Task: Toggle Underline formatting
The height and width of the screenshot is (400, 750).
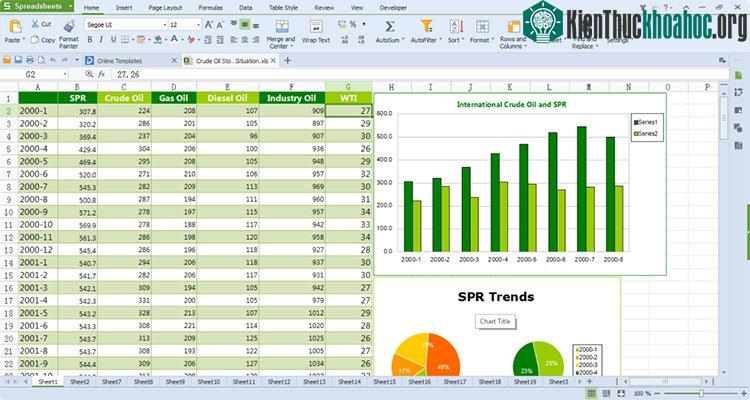Action: click(113, 40)
